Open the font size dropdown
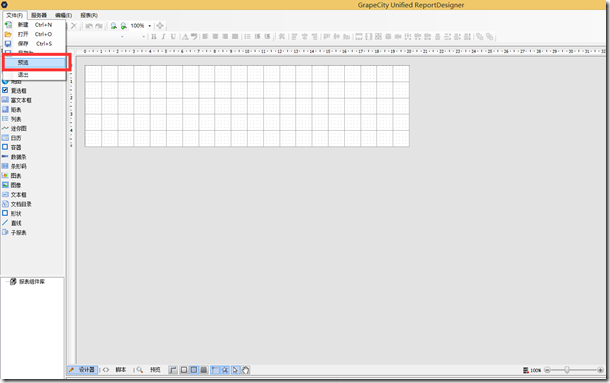The width and height of the screenshot is (610, 383). (144, 37)
